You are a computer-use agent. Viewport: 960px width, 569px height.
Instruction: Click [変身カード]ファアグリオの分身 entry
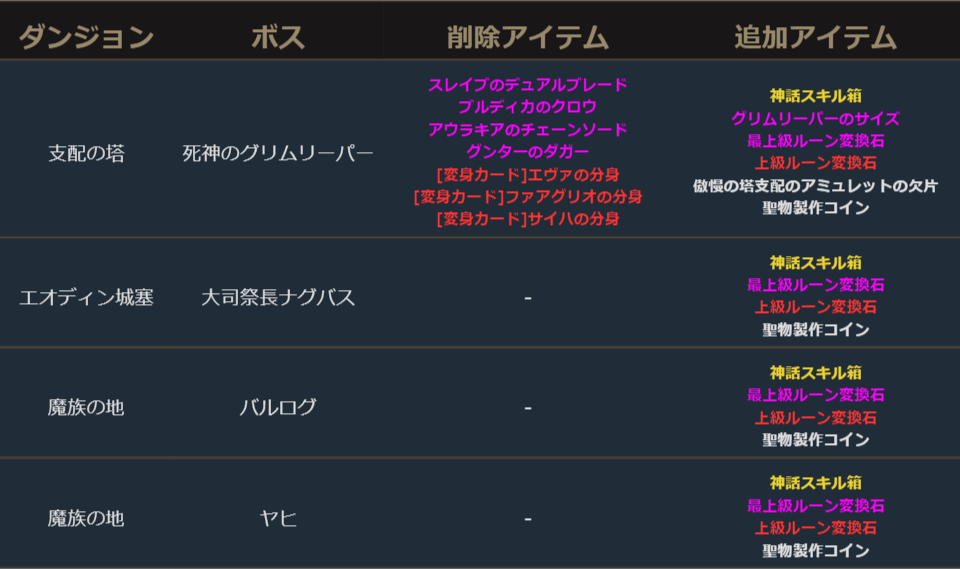[x=527, y=196]
